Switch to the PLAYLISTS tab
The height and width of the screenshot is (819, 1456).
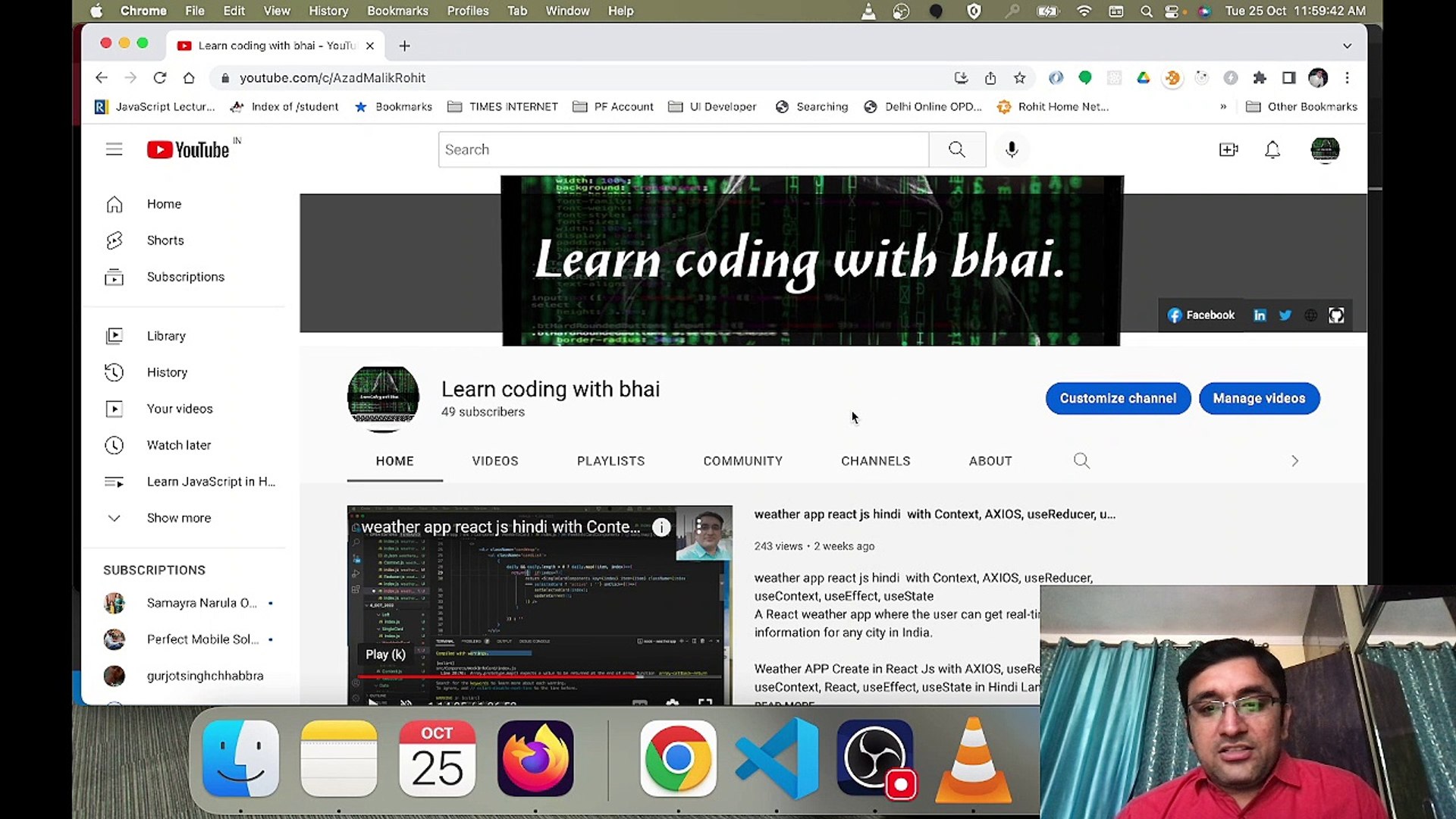point(610,461)
